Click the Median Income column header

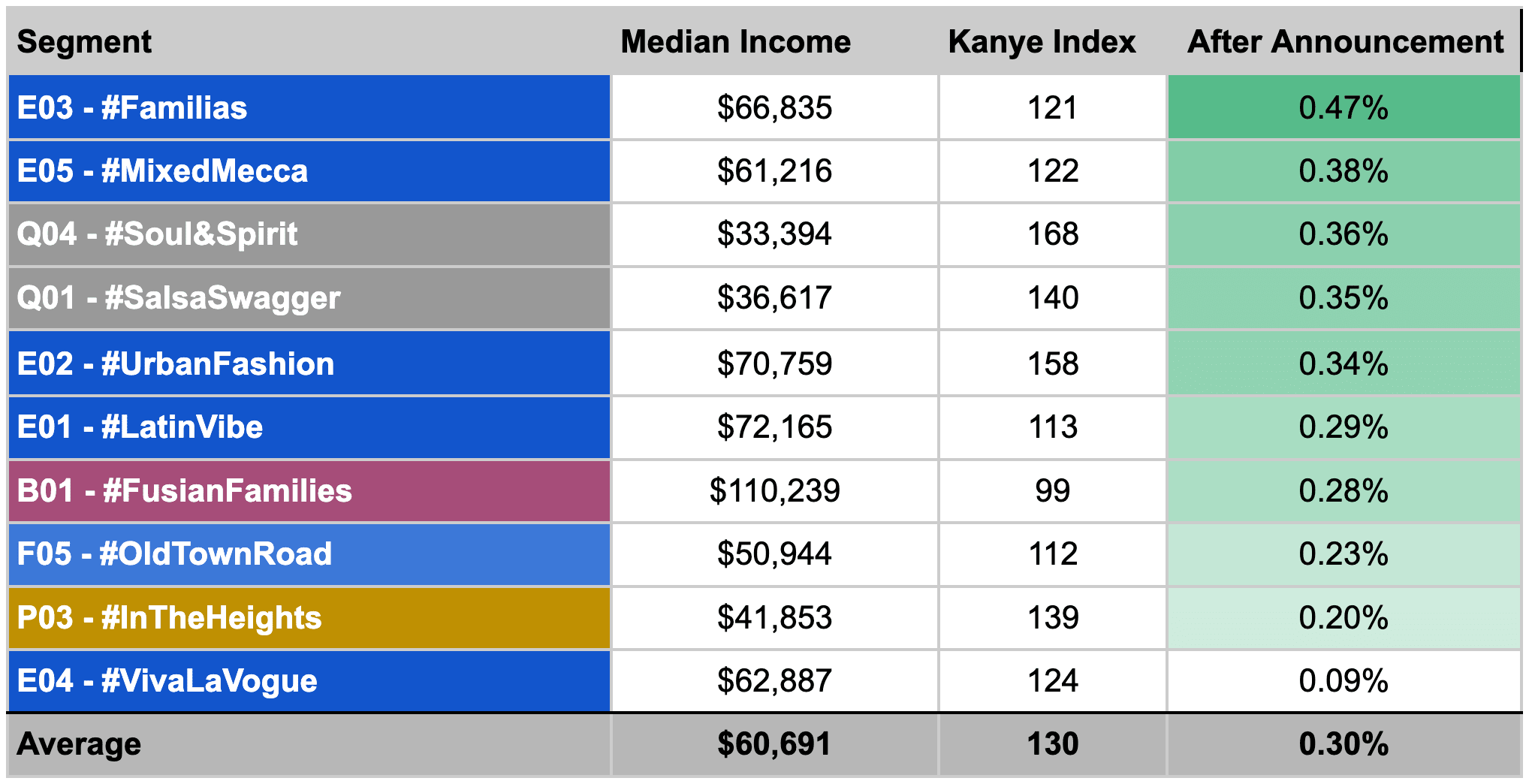coord(735,42)
